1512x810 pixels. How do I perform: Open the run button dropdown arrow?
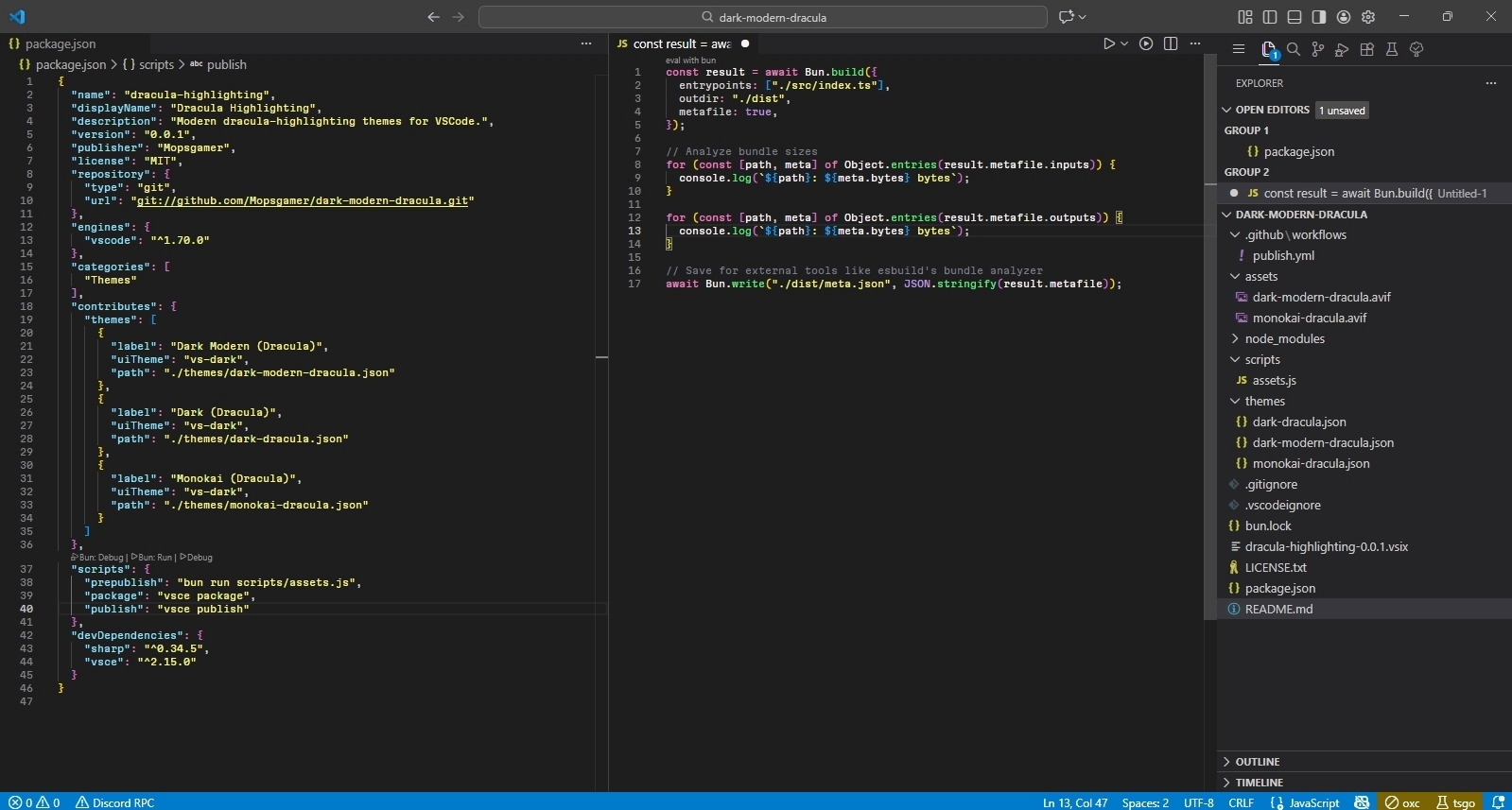pyautogui.click(x=1124, y=43)
